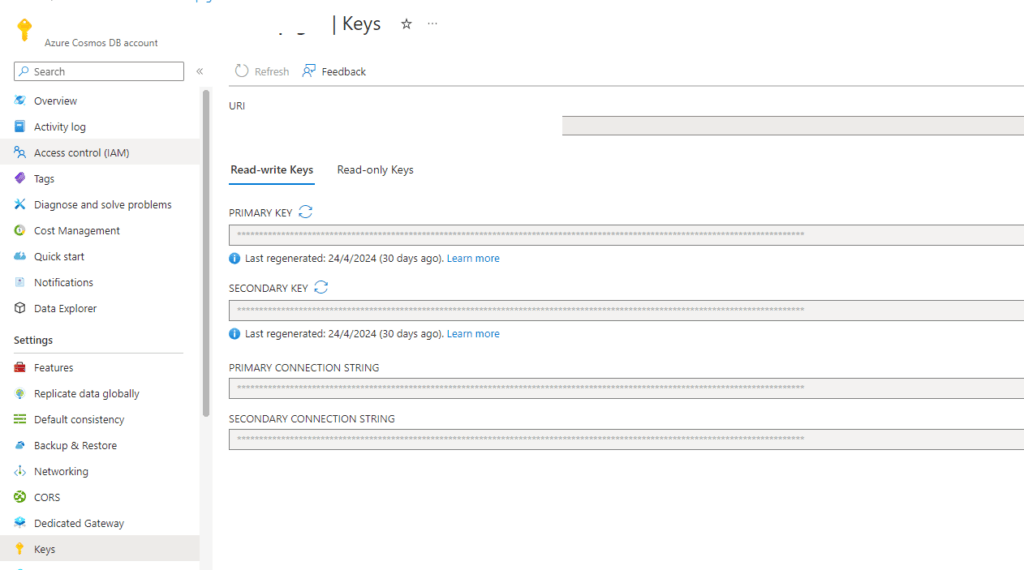Open the Quick start icon
This screenshot has width=1024, height=570.
(x=20, y=257)
